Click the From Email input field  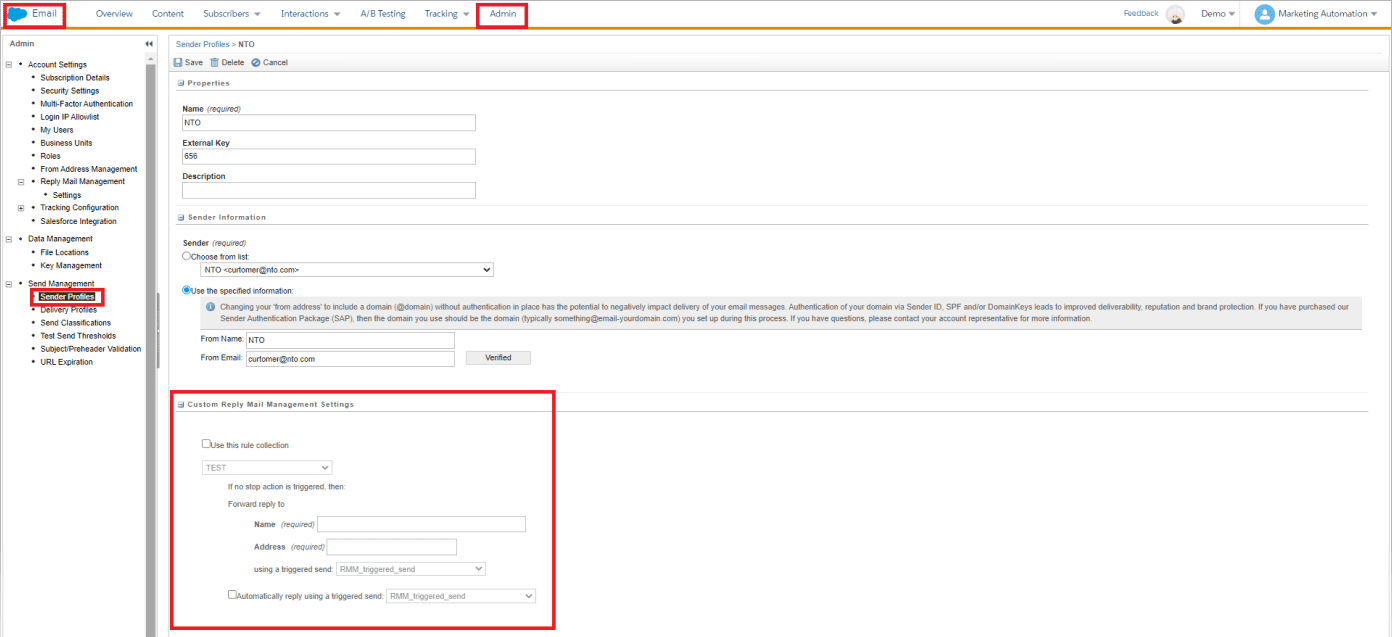350,358
